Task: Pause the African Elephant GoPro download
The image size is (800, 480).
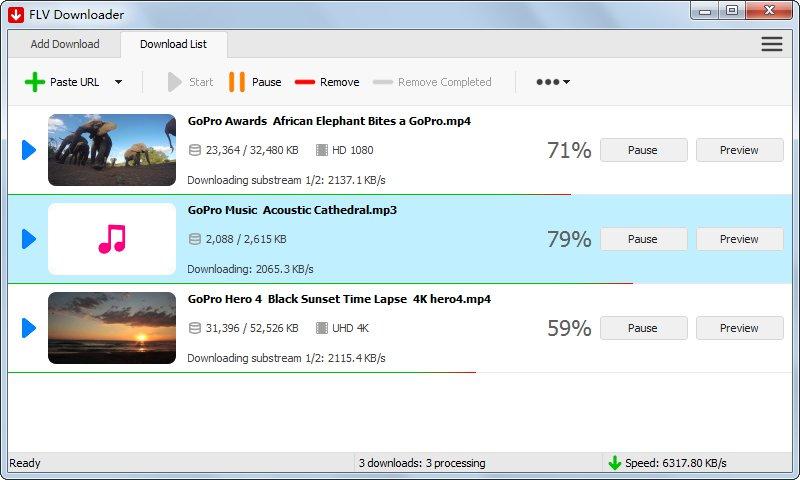Action: 643,150
